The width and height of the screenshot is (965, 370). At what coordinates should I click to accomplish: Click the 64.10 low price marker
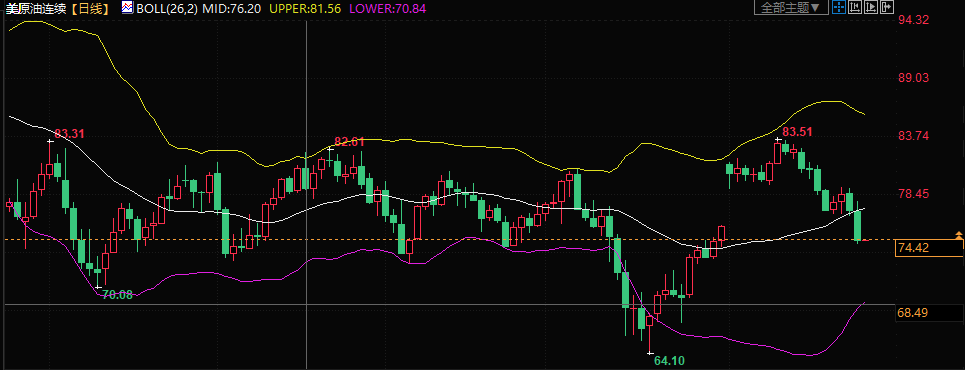[x=669, y=361]
